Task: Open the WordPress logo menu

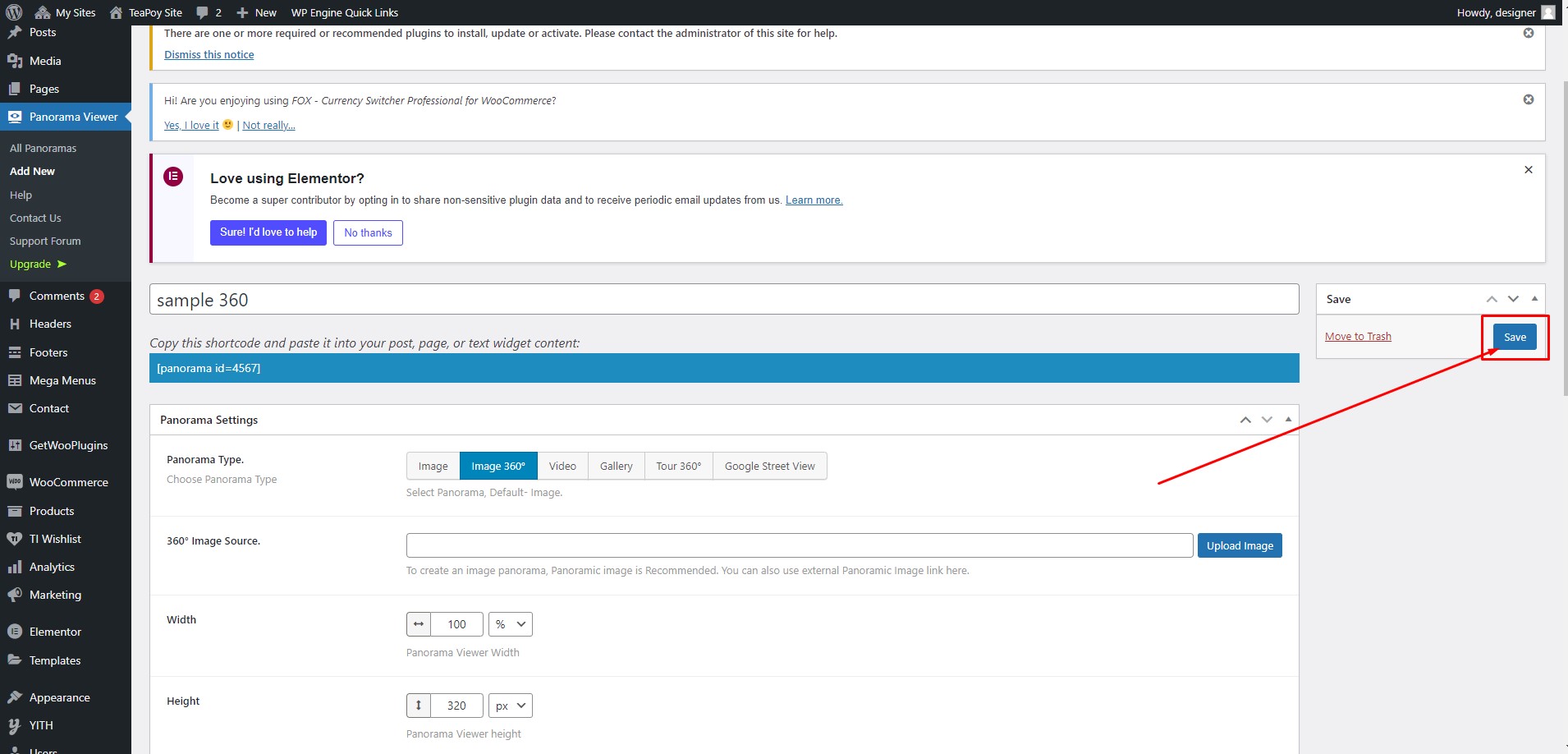Action: 14,12
